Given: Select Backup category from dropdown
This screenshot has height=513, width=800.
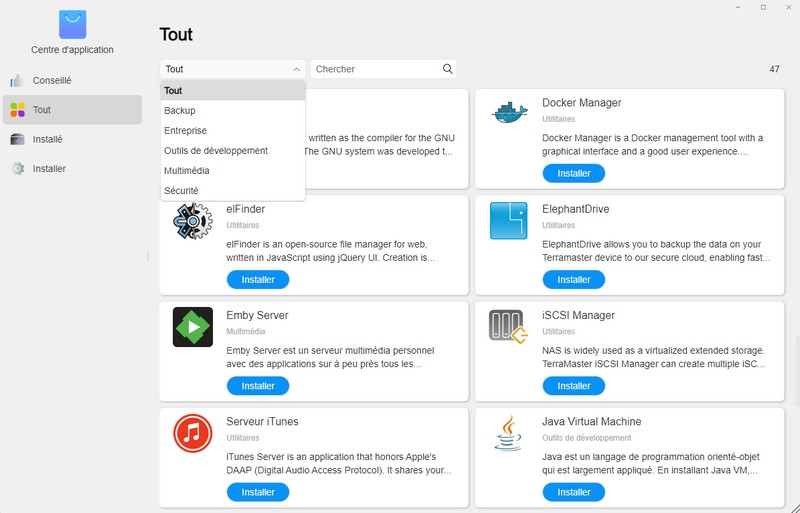Looking at the screenshot, I should coord(233,110).
